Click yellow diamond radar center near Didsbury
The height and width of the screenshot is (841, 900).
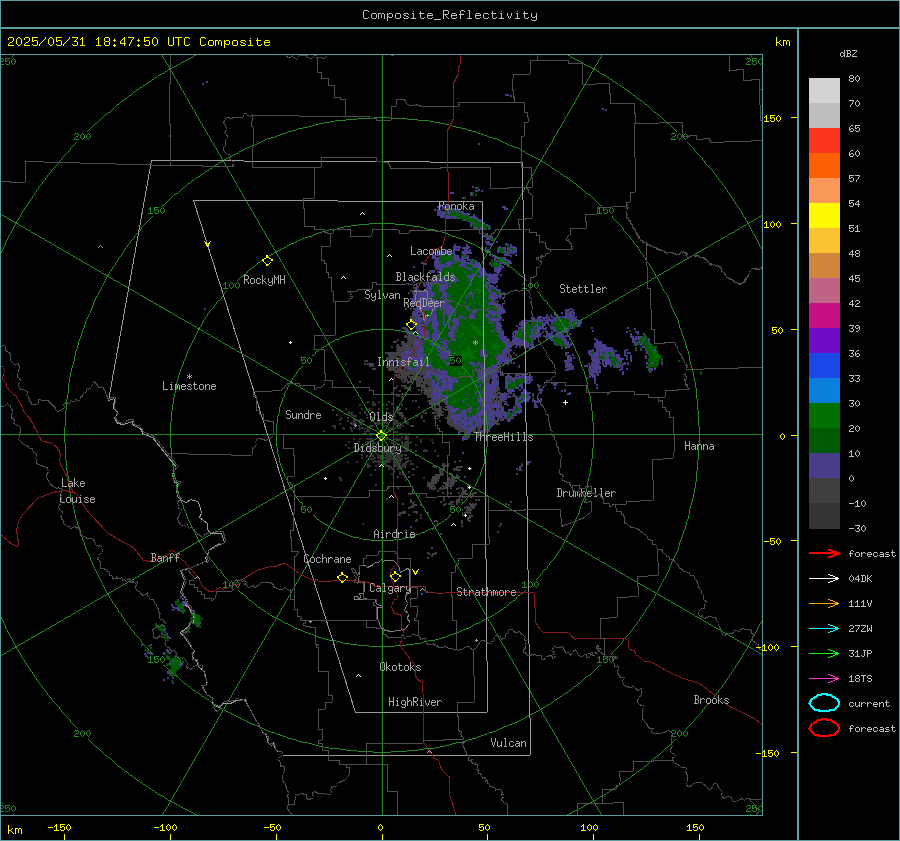pyautogui.click(x=381, y=436)
